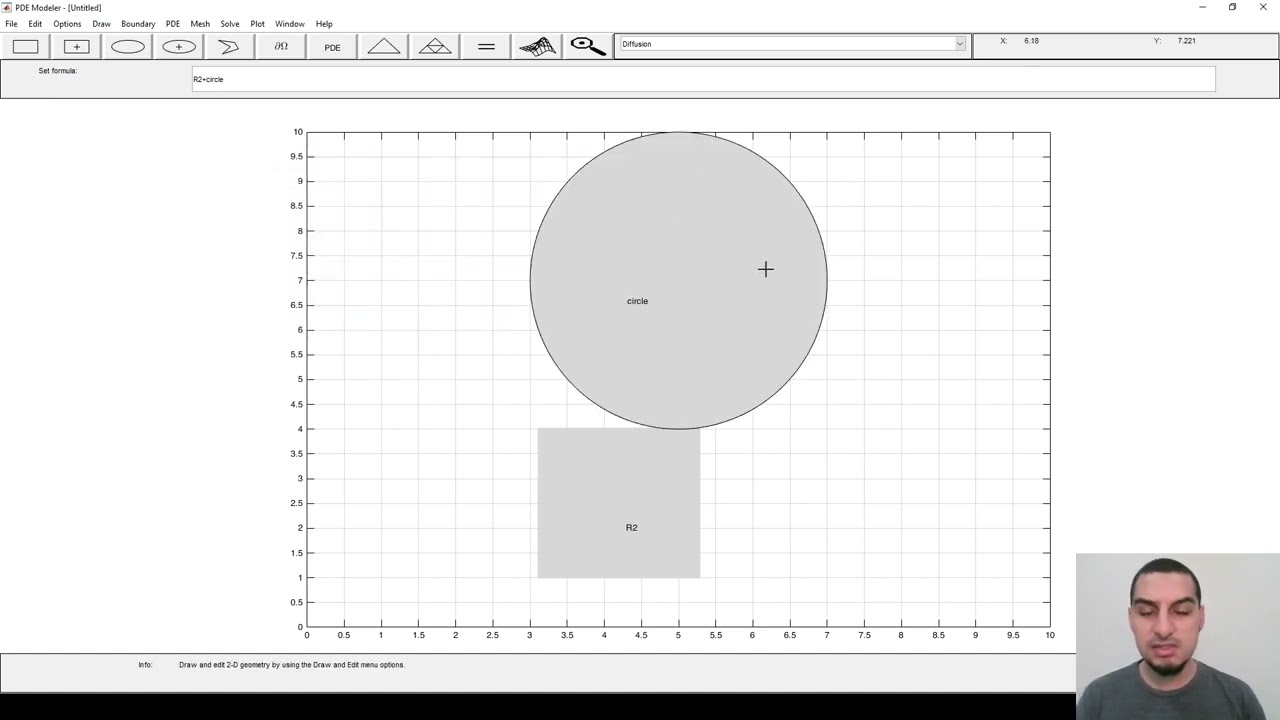Viewport: 1280px width, 720px height.
Task: Open the Help menu
Action: click(x=324, y=24)
